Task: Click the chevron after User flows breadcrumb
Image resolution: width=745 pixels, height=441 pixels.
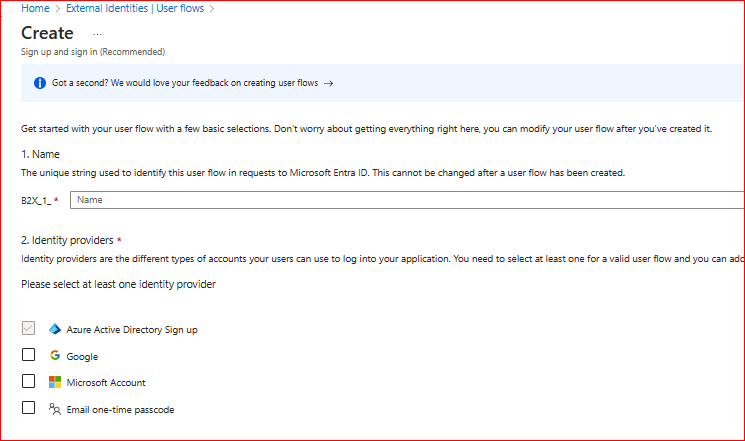Action: tap(212, 9)
